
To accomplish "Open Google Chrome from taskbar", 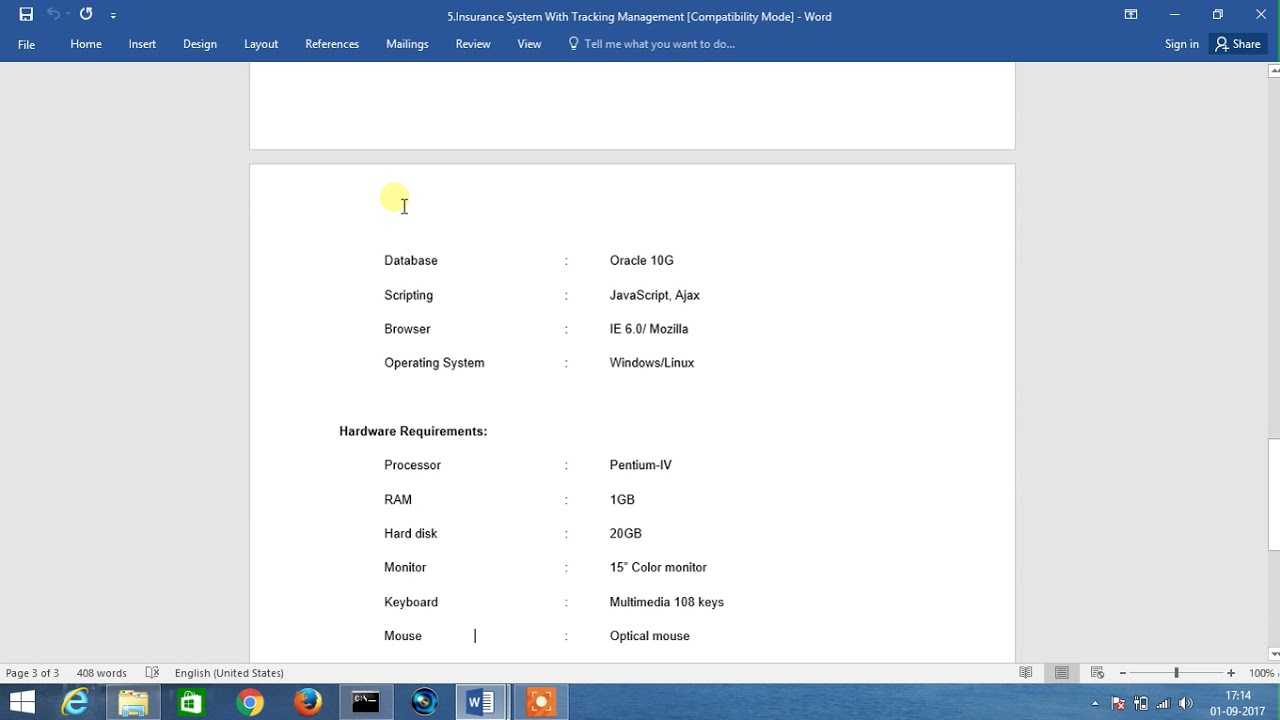I will point(250,703).
